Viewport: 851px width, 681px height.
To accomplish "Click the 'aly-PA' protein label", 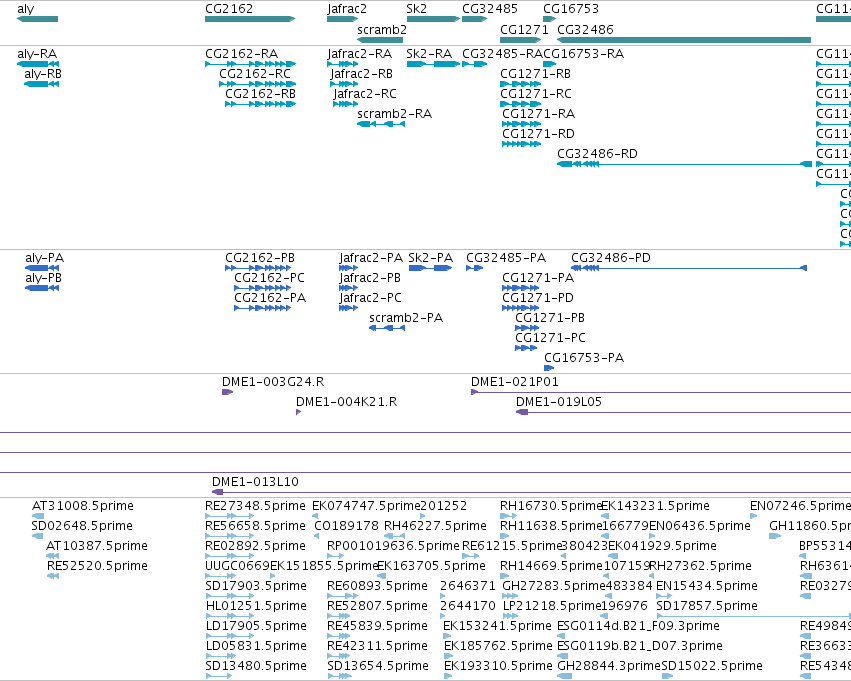I will (x=45, y=258).
